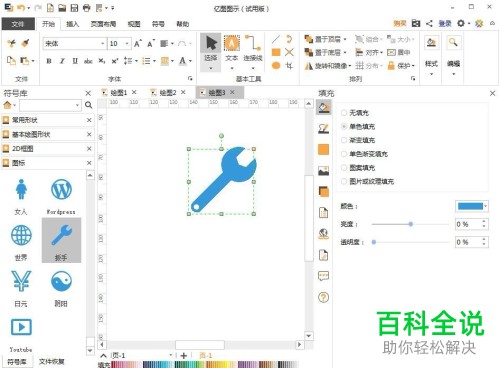Select the 选择 pointer tool
This screenshot has height=368, width=500.
coord(210,52)
